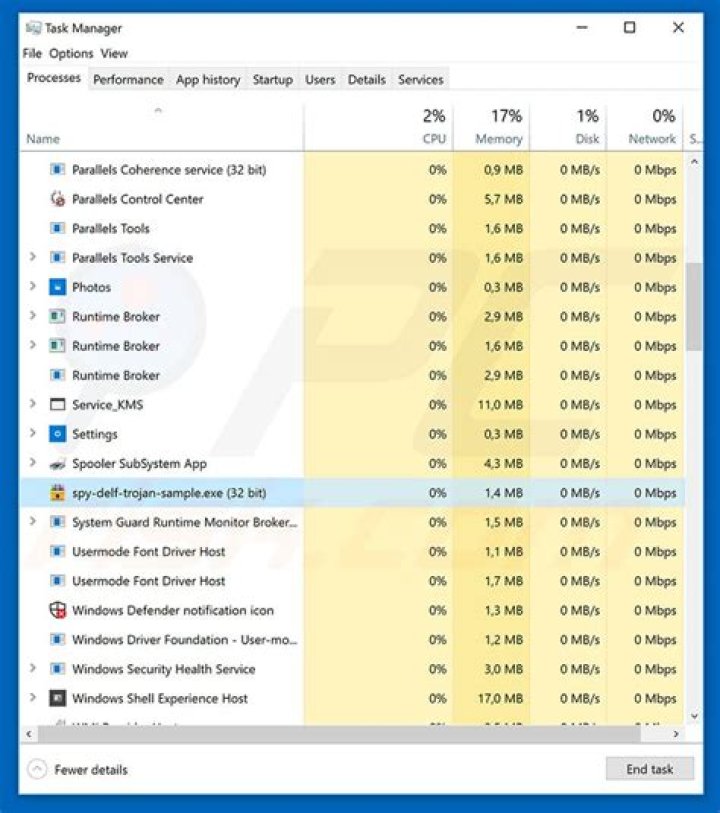Screen dimensions: 720x813
Task: Click the scroll down arrow of process list
Action: coord(694,716)
